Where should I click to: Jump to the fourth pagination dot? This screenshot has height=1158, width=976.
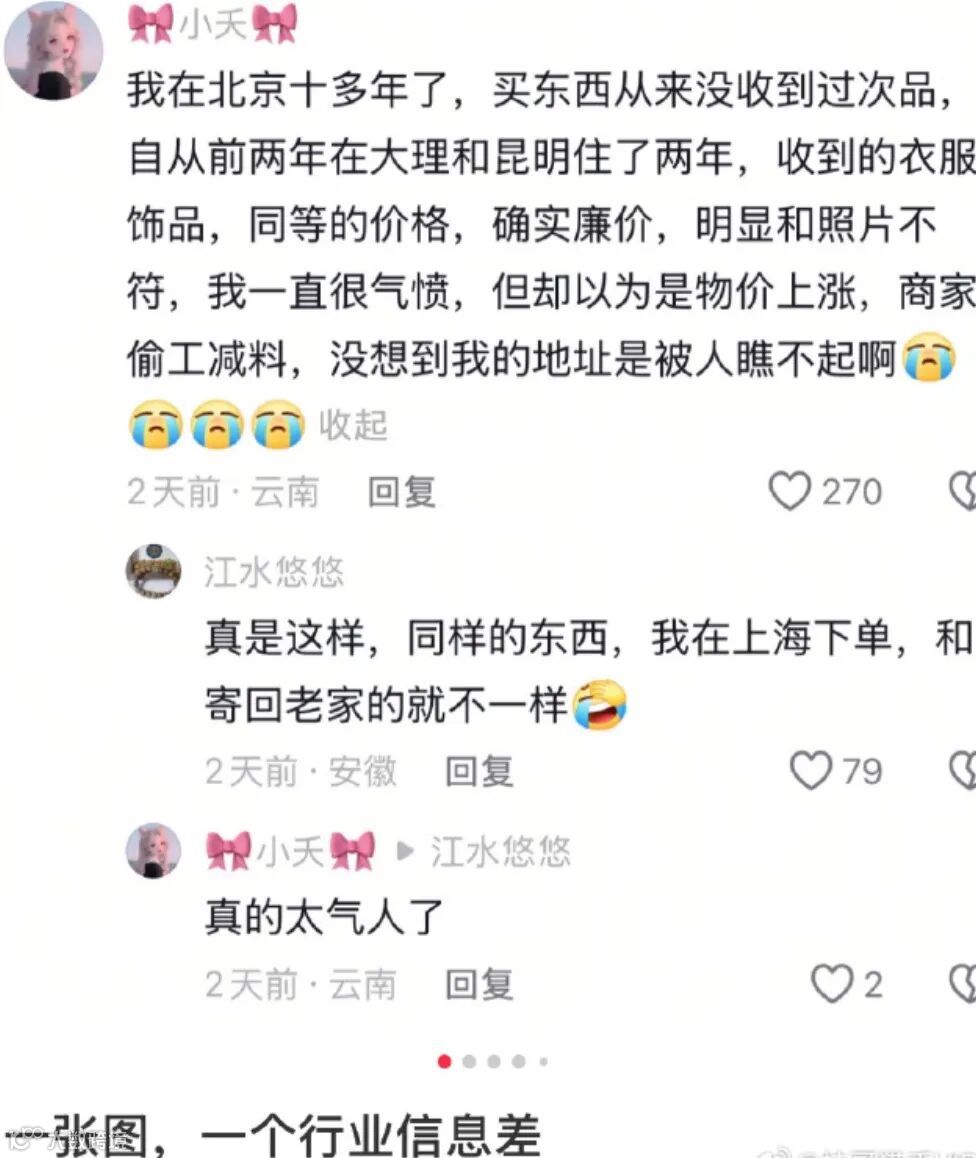tap(519, 1061)
